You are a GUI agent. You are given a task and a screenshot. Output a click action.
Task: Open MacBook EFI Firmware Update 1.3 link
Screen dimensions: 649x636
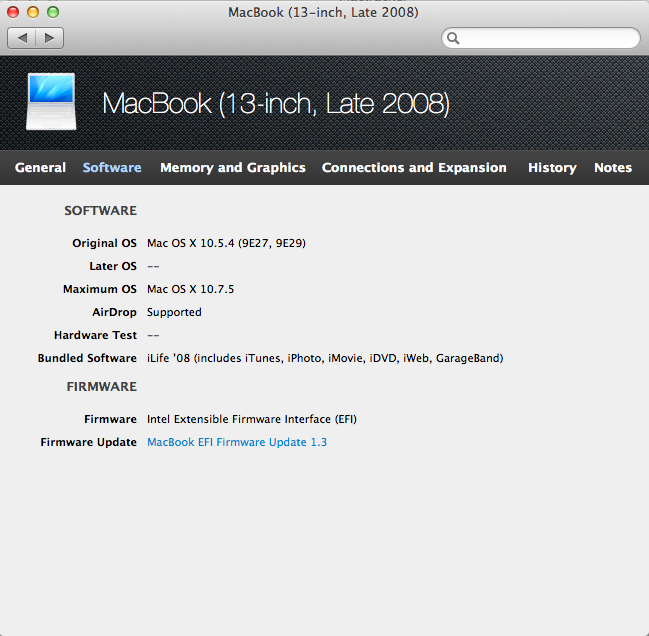(x=237, y=442)
